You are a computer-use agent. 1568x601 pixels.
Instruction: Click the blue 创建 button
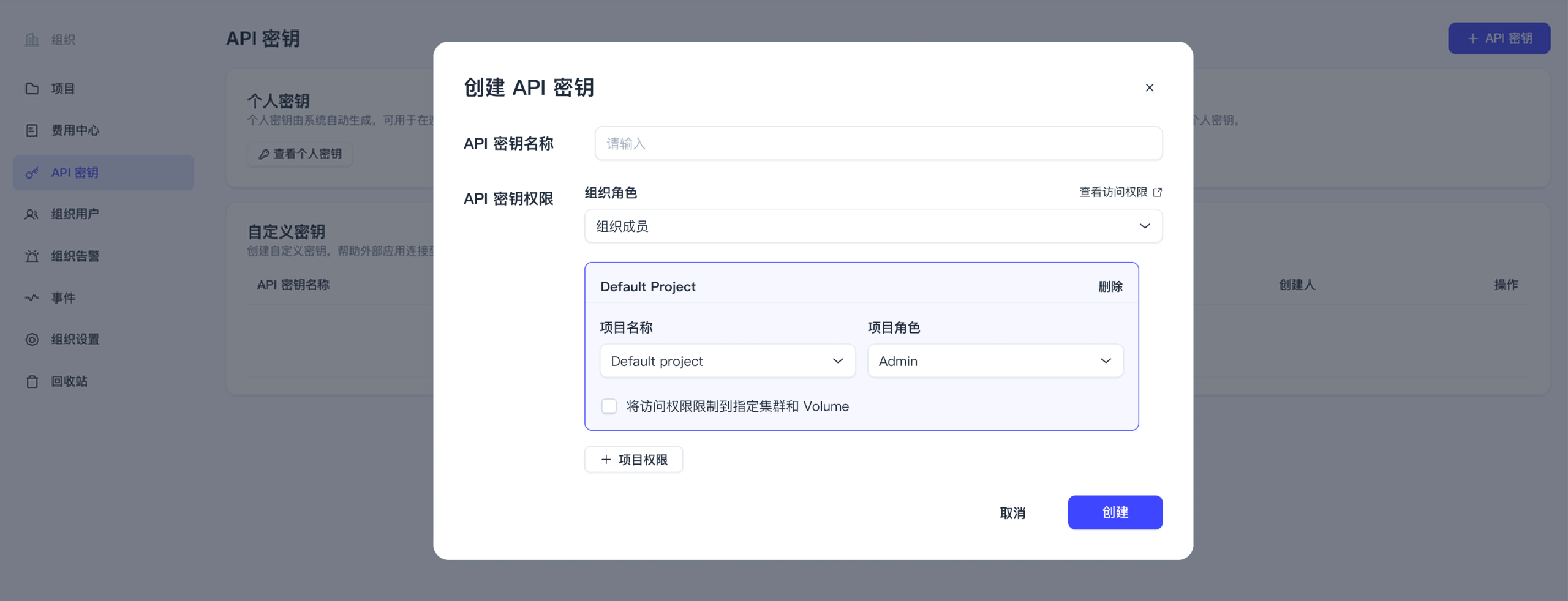pyautogui.click(x=1115, y=512)
